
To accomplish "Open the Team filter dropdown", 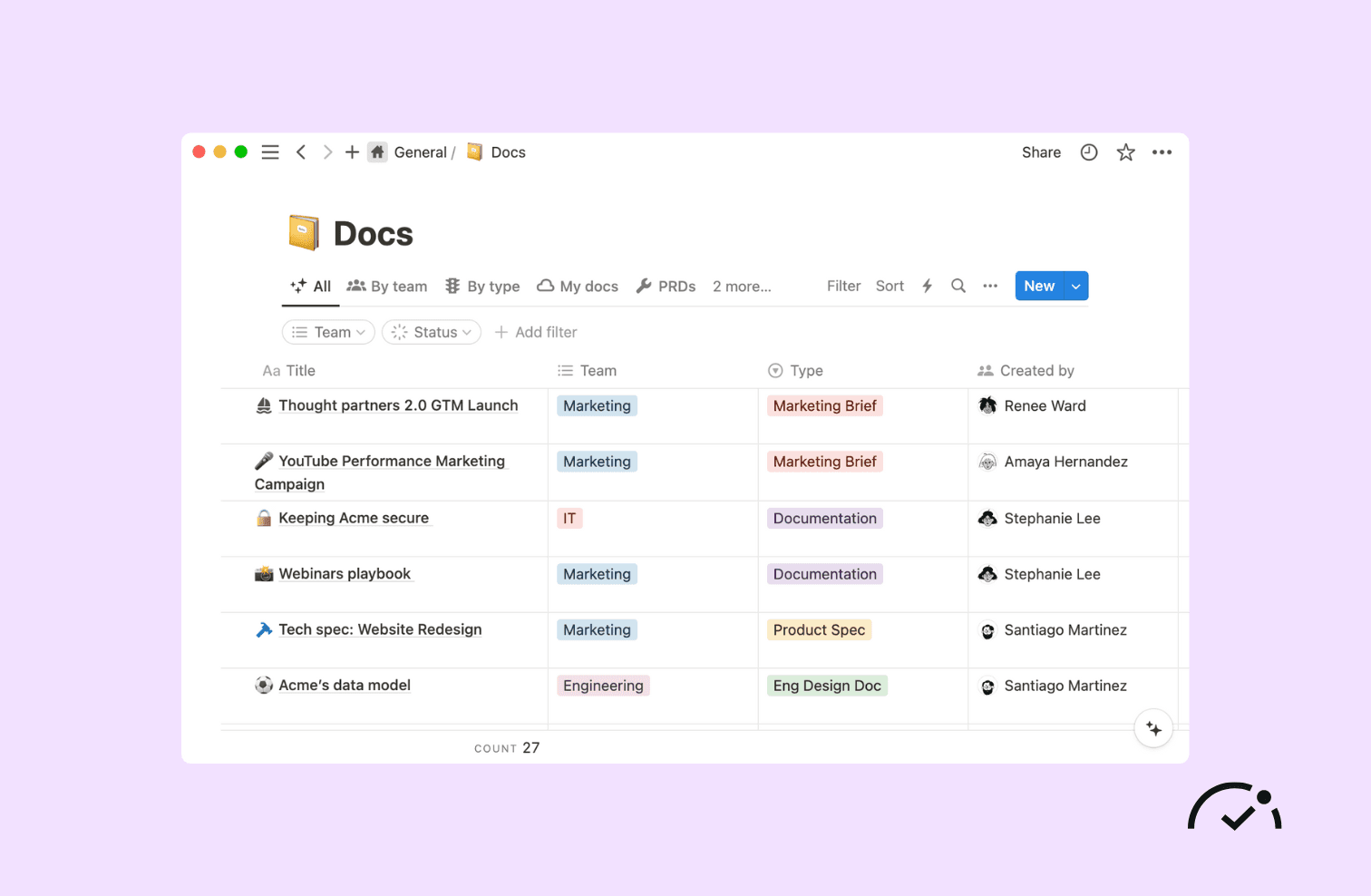I will tap(328, 332).
